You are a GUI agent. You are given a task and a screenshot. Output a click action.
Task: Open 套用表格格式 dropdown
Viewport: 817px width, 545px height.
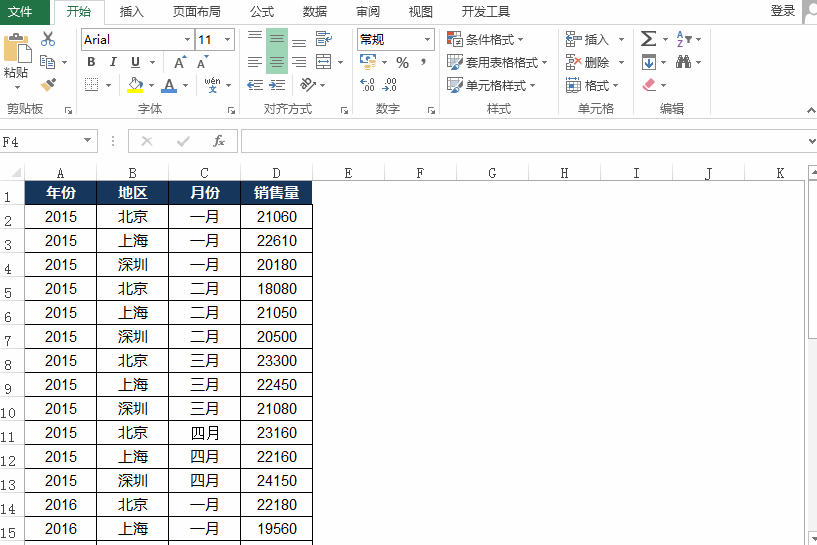[497, 63]
